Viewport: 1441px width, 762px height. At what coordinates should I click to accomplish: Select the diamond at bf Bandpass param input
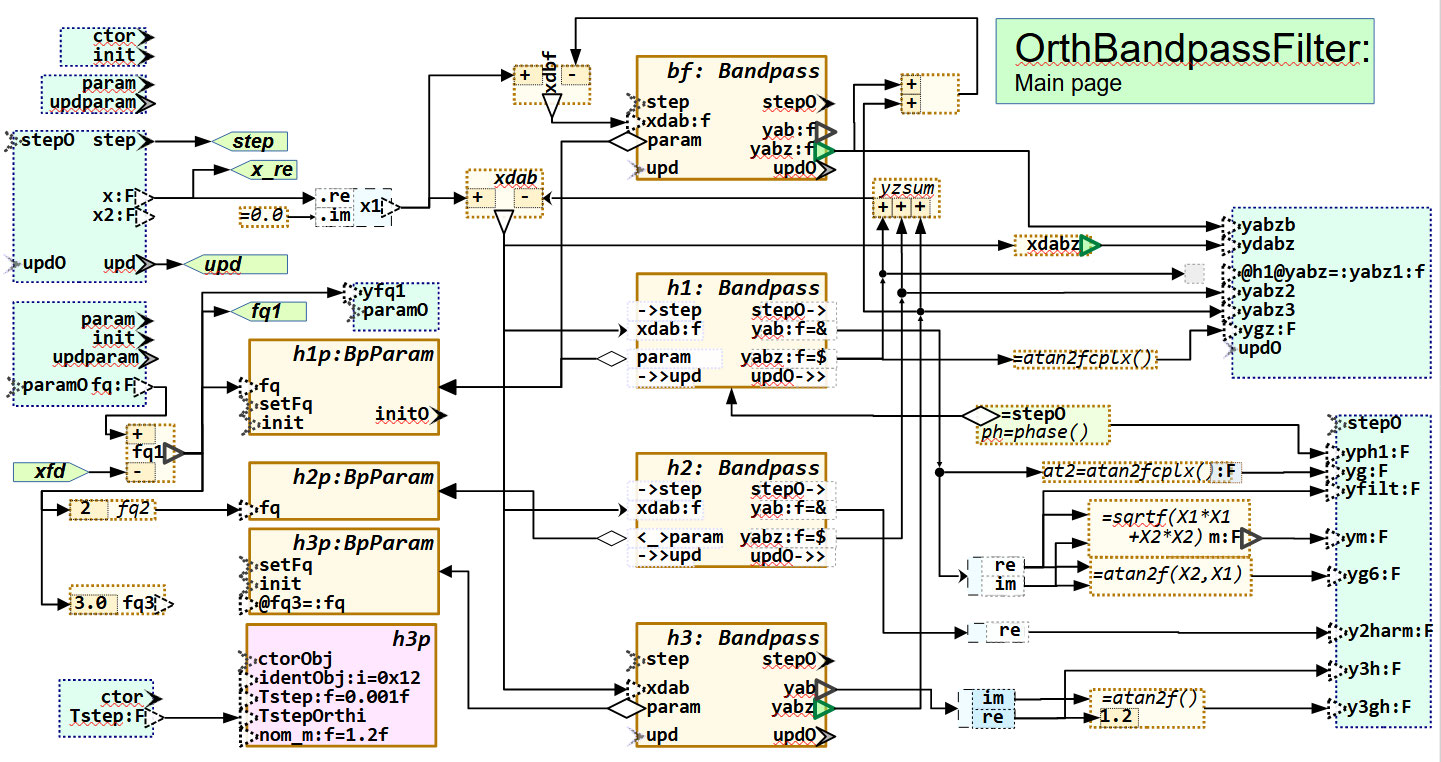coord(627,143)
